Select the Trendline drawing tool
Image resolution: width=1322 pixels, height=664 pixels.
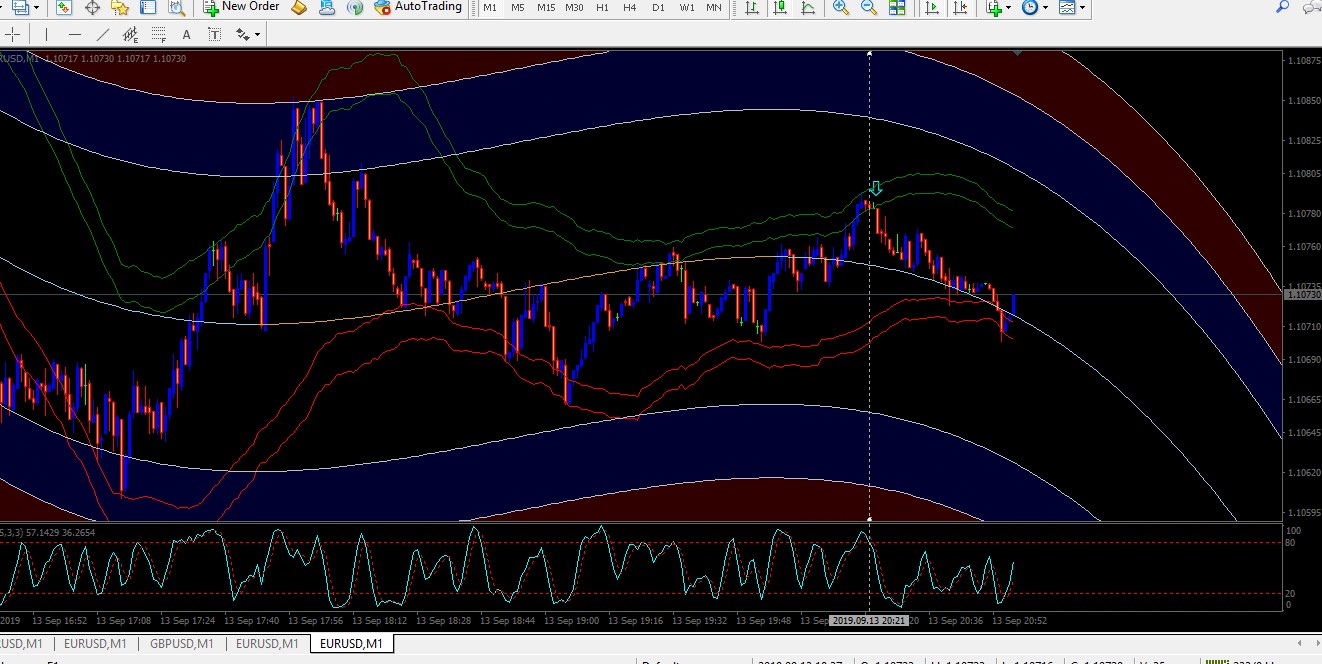tap(102, 34)
